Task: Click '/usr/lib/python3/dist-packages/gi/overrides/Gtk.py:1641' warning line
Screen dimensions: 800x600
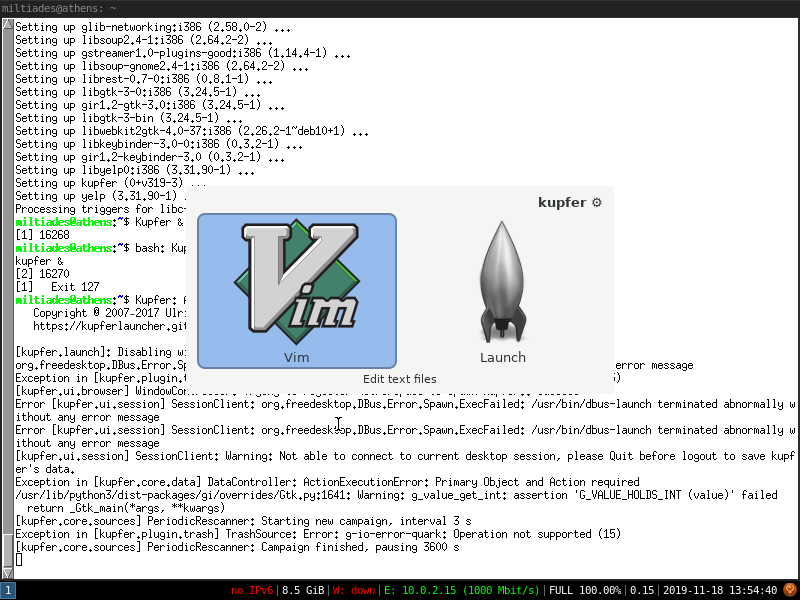Action: (x=396, y=495)
